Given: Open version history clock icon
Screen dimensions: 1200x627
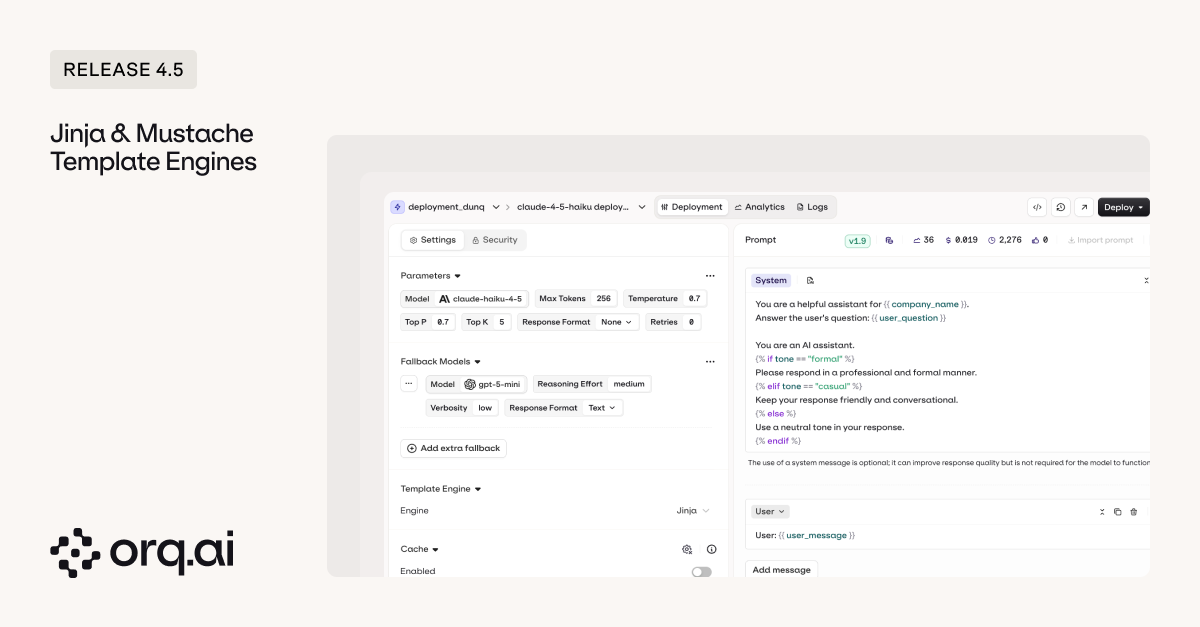Looking at the screenshot, I should (x=1060, y=207).
